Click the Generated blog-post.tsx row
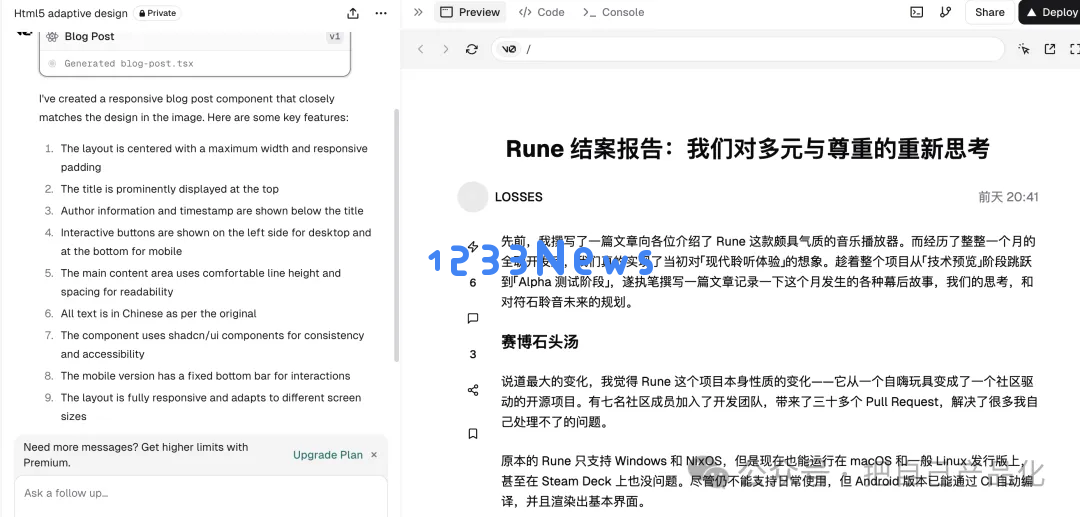Image resolution: width=1080 pixels, height=517 pixels. pyautogui.click(x=195, y=63)
